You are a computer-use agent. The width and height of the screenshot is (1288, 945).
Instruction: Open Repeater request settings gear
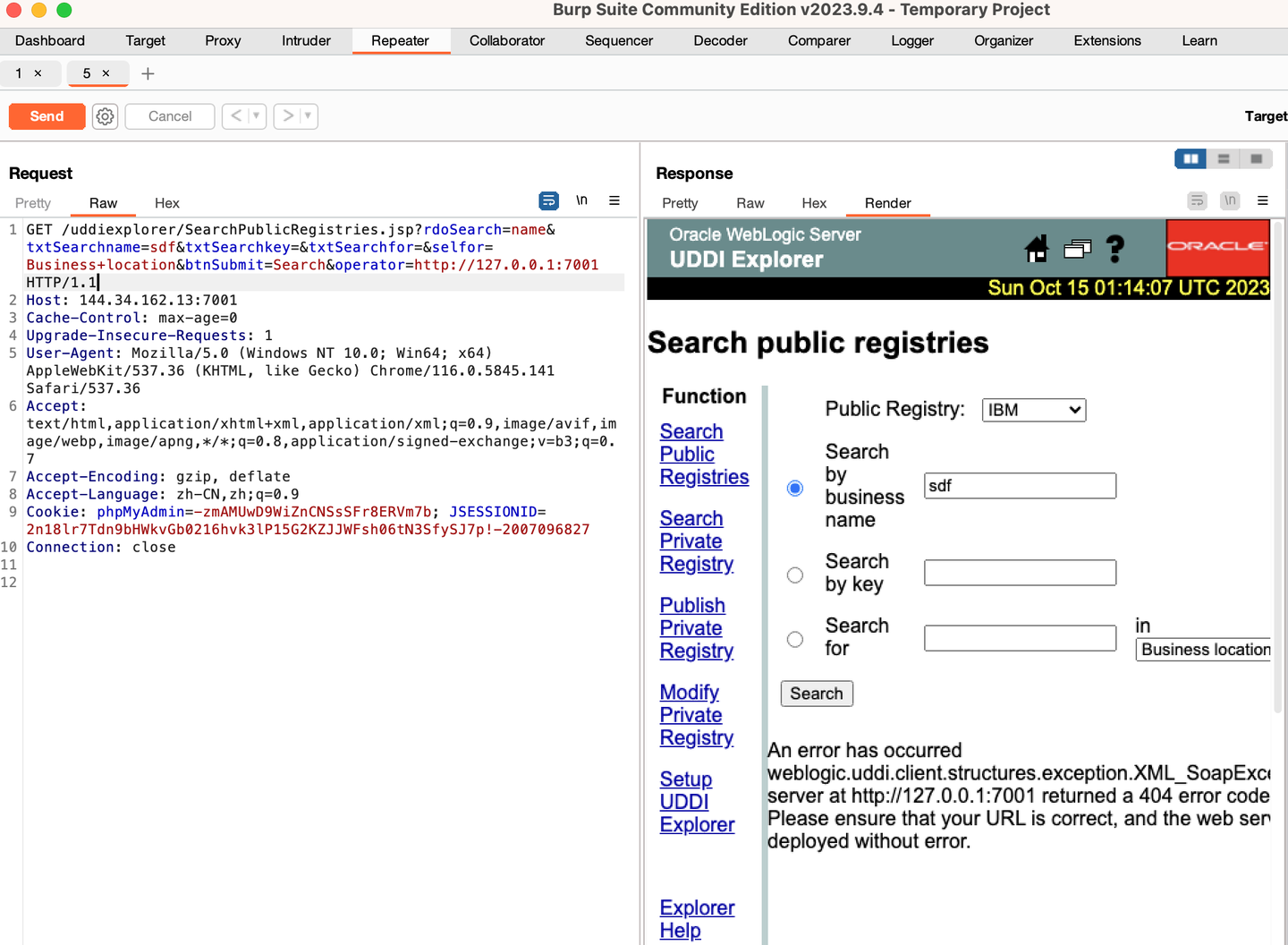[105, 116]
